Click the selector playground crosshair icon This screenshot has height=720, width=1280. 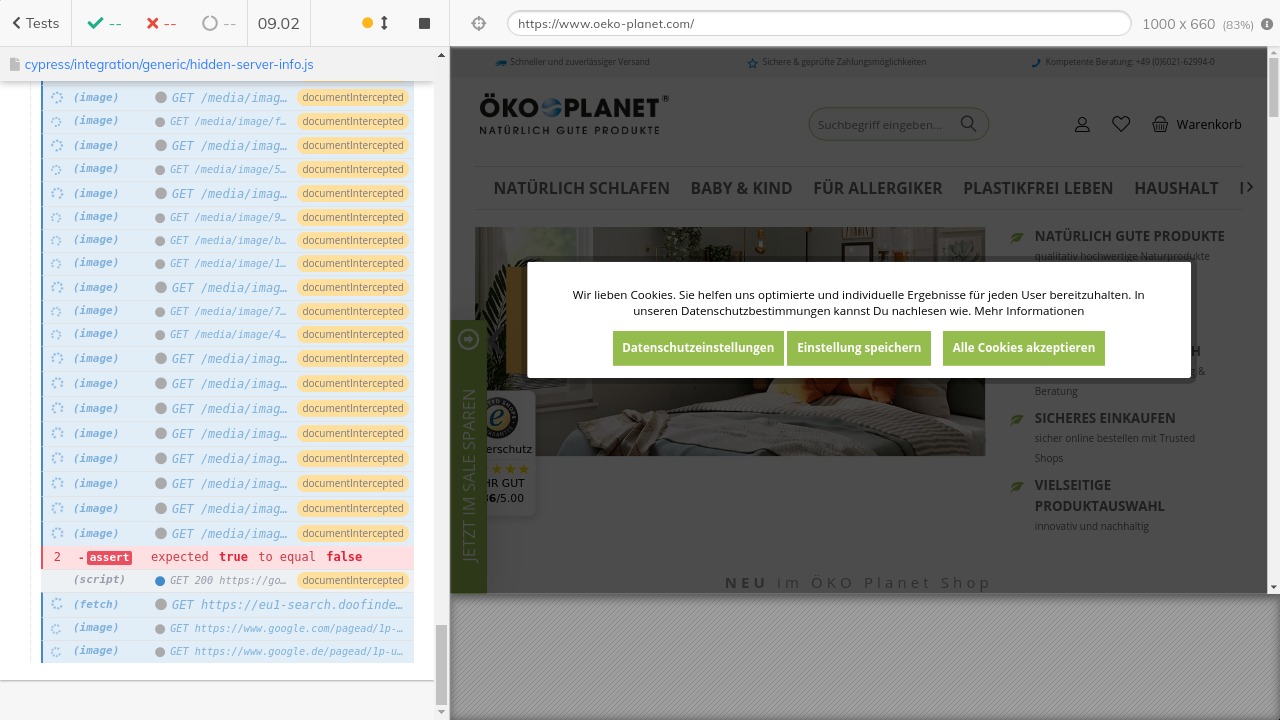tap(478, 23)
